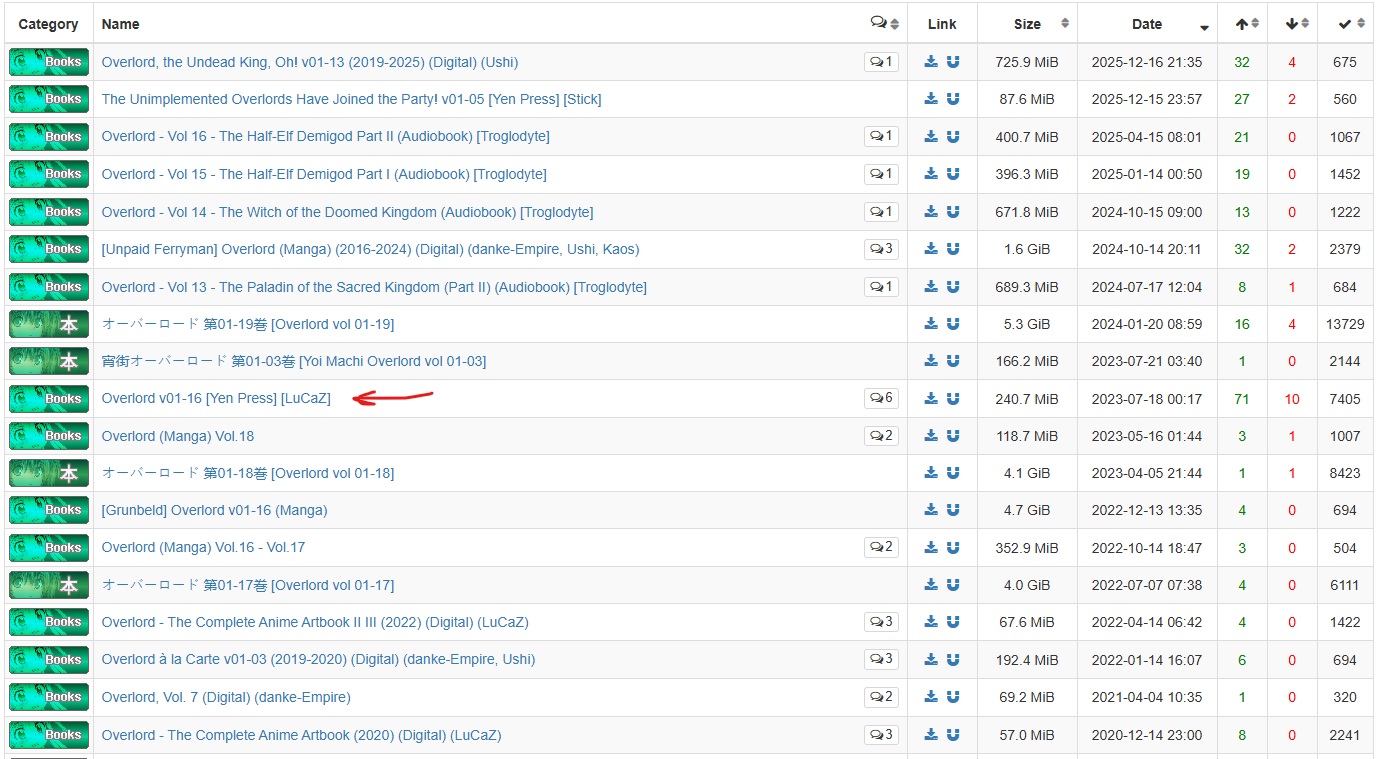Click the size value '240.7 MiB'

tap(1027, 399)
